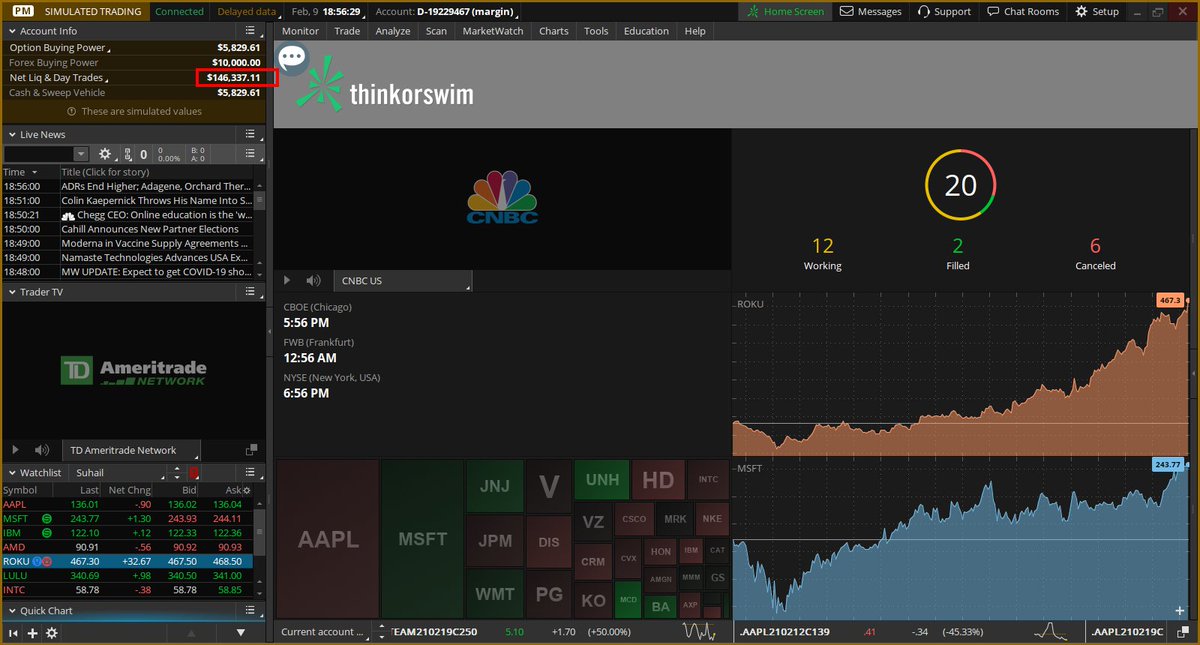The width and height of the screenshot is (1200, 645).
Task: Open the Tools tab
Action: pyautogui.click(x=596, y=31)
